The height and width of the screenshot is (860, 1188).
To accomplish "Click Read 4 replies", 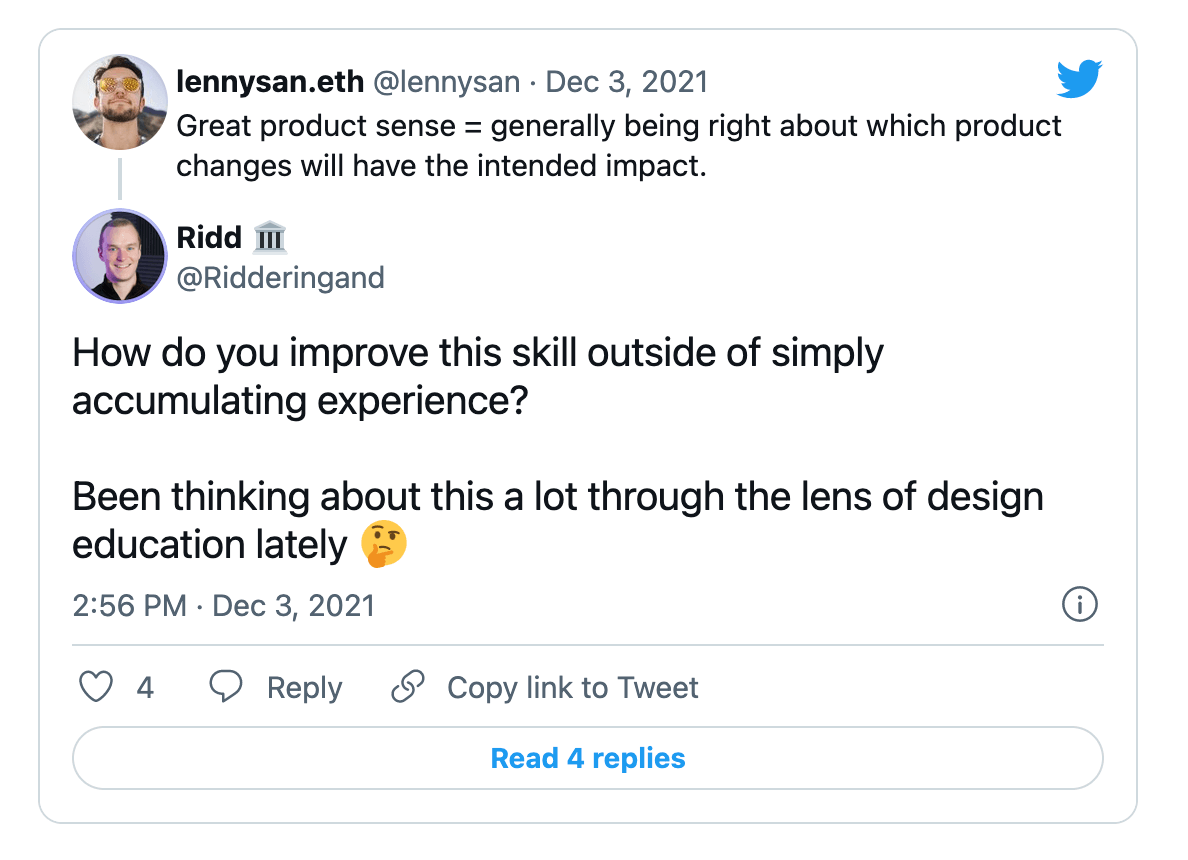I will click(586, 758).
